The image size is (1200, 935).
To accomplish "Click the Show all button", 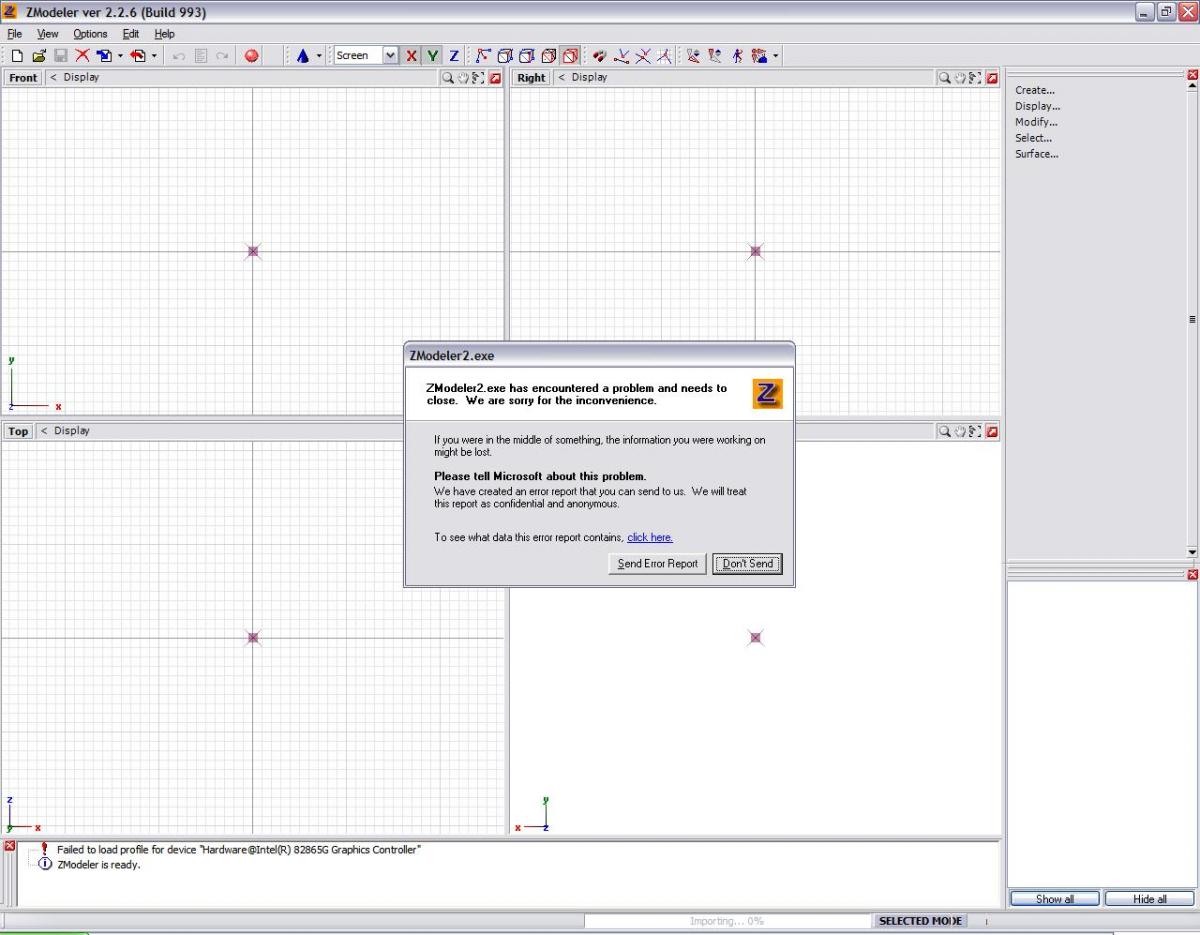I will 1054,899.
